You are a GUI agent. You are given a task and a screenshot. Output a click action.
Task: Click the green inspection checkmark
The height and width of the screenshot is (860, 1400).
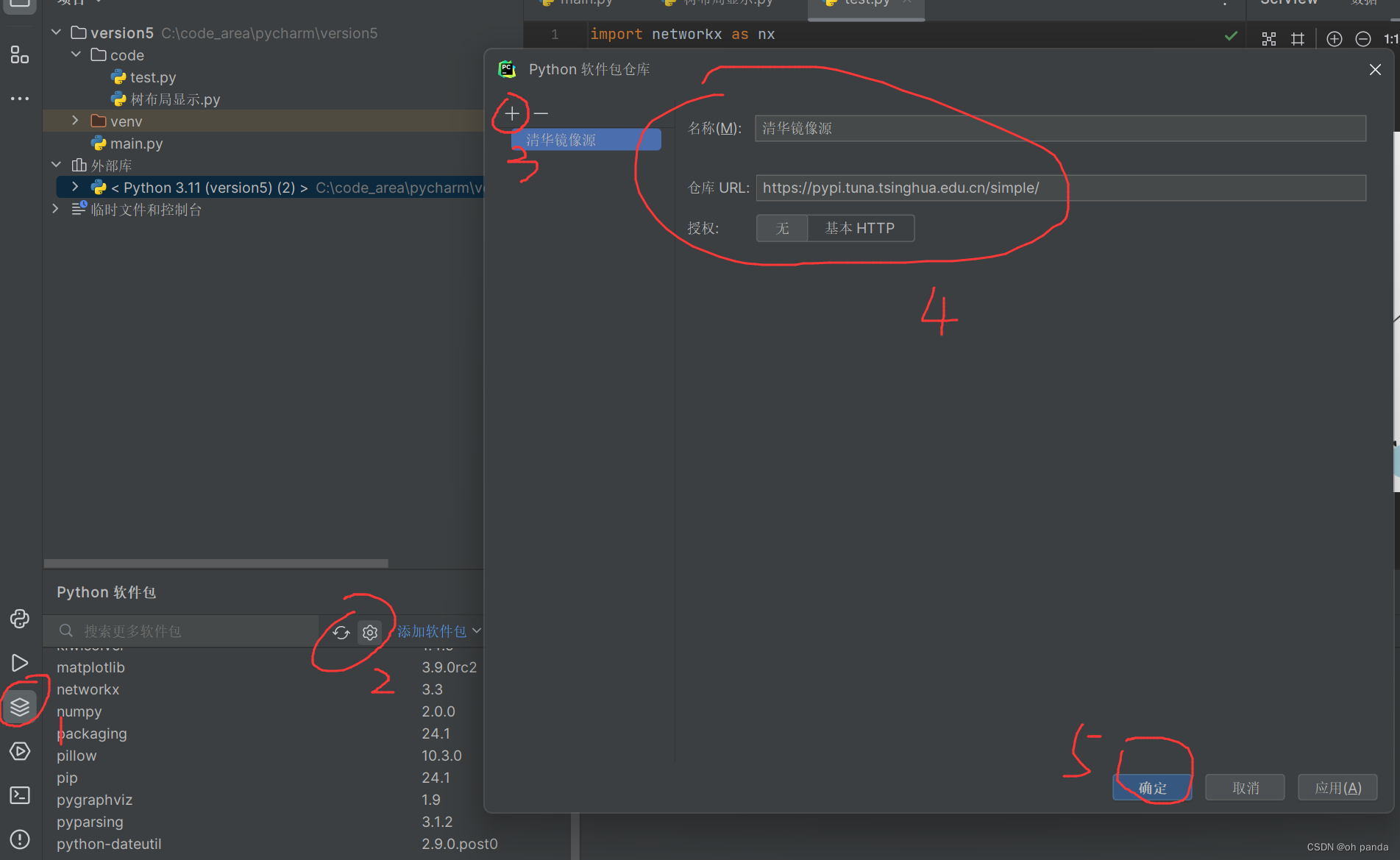[1231, 36]
